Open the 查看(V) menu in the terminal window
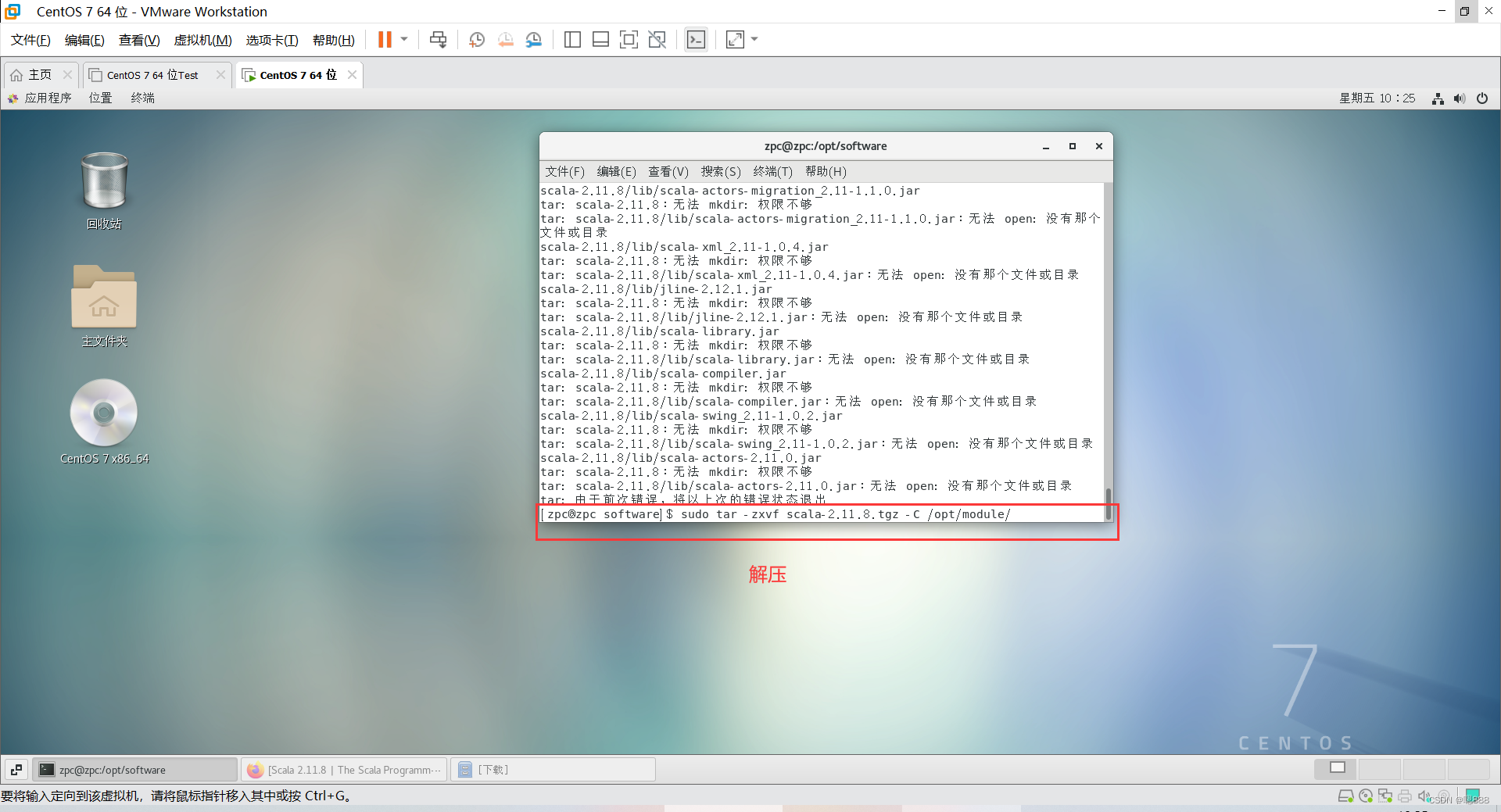The width and height of the screenshot is (1501, 812). [667, 171]
